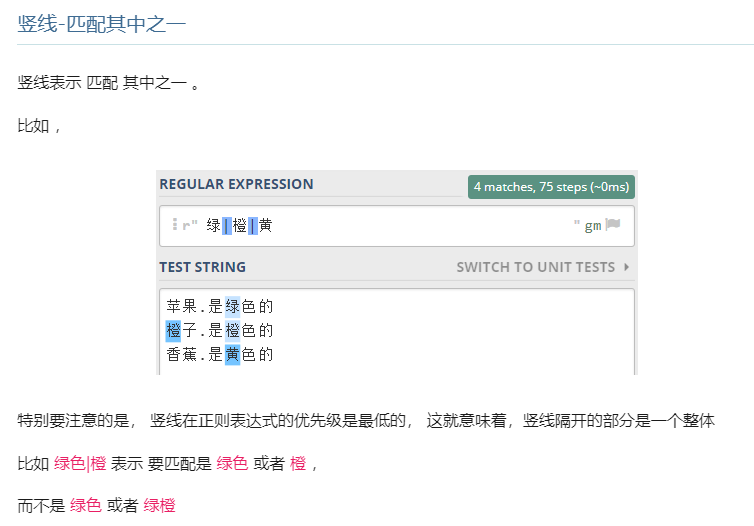Image resolution: width=754 pixels, height=526 pixels.
Task: Click the pink 绿色|橙 inline code
Action: (x=80, y=464)
